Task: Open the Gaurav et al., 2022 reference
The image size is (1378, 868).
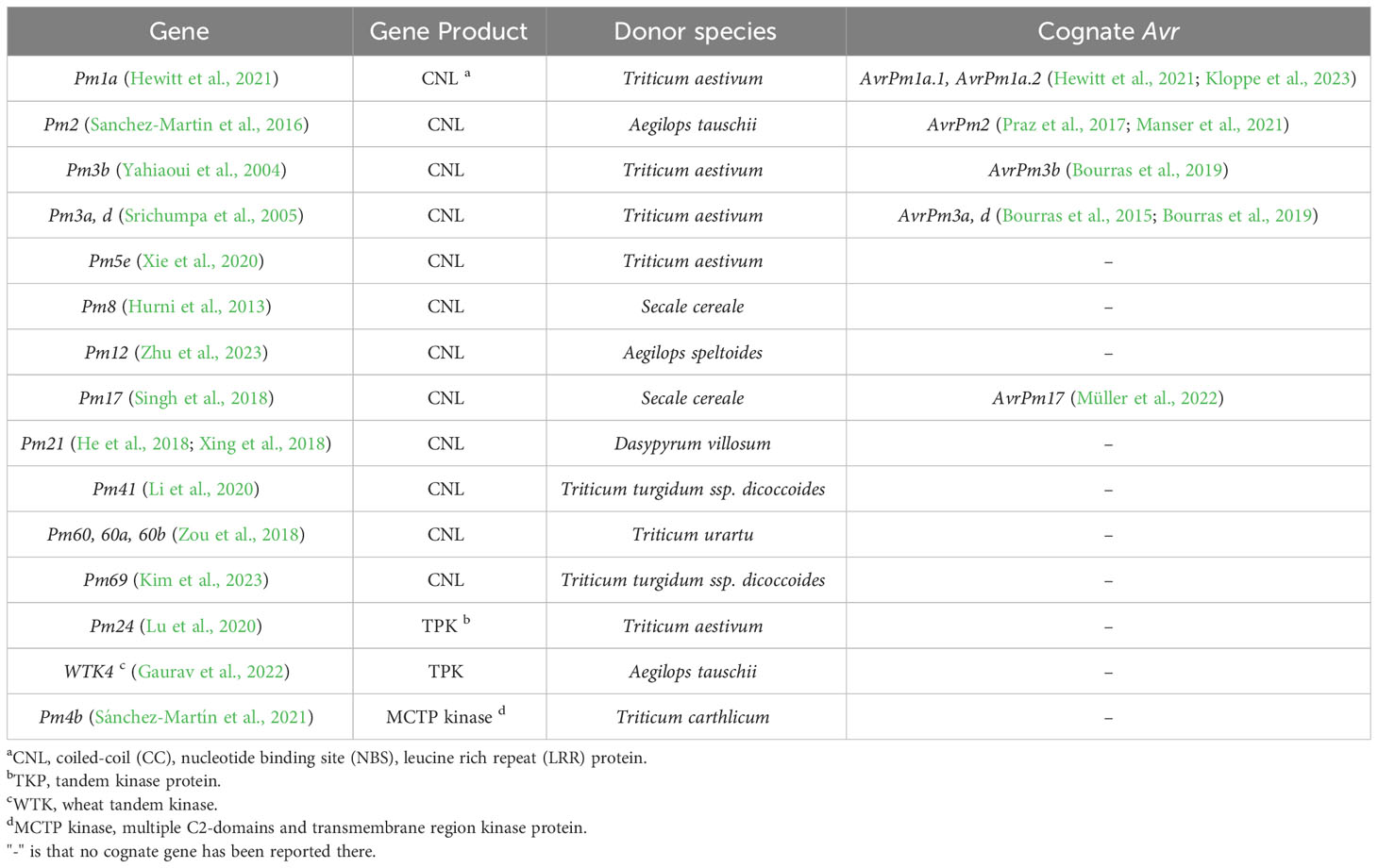Action: (210, 672)
